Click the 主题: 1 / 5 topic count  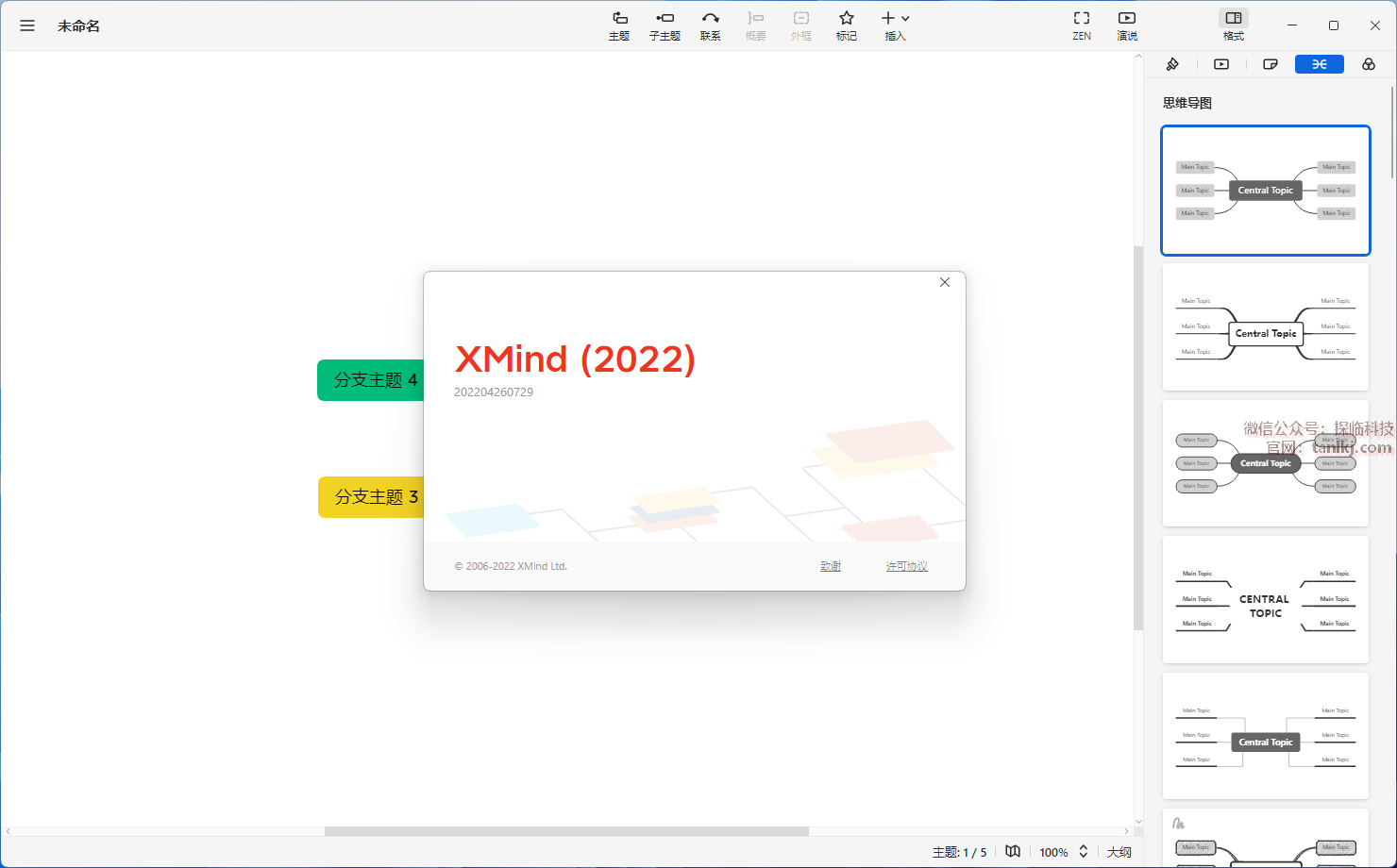(959, 852)
